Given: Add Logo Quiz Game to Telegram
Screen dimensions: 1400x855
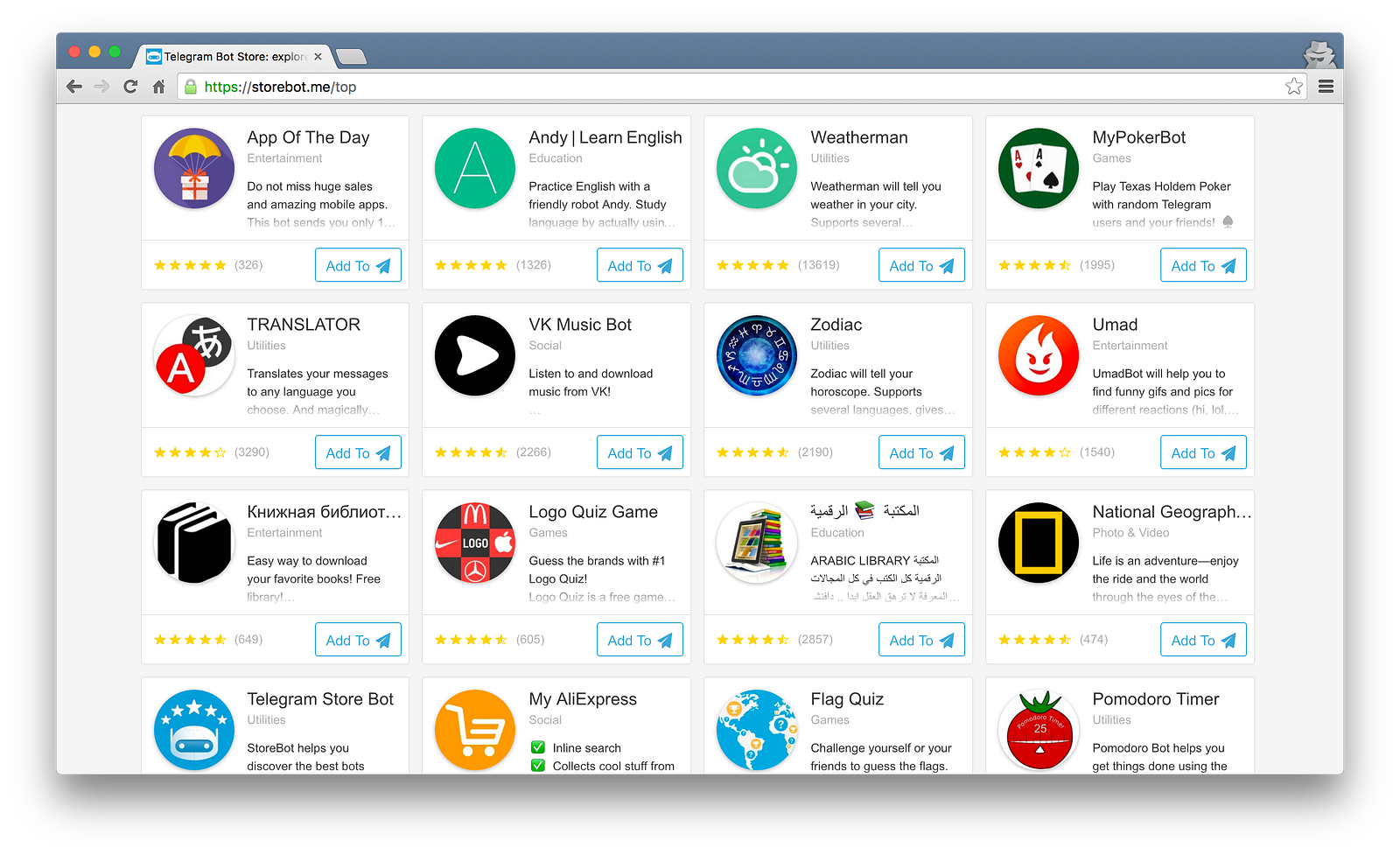Looking at the screenshot, I should [640, 640].
